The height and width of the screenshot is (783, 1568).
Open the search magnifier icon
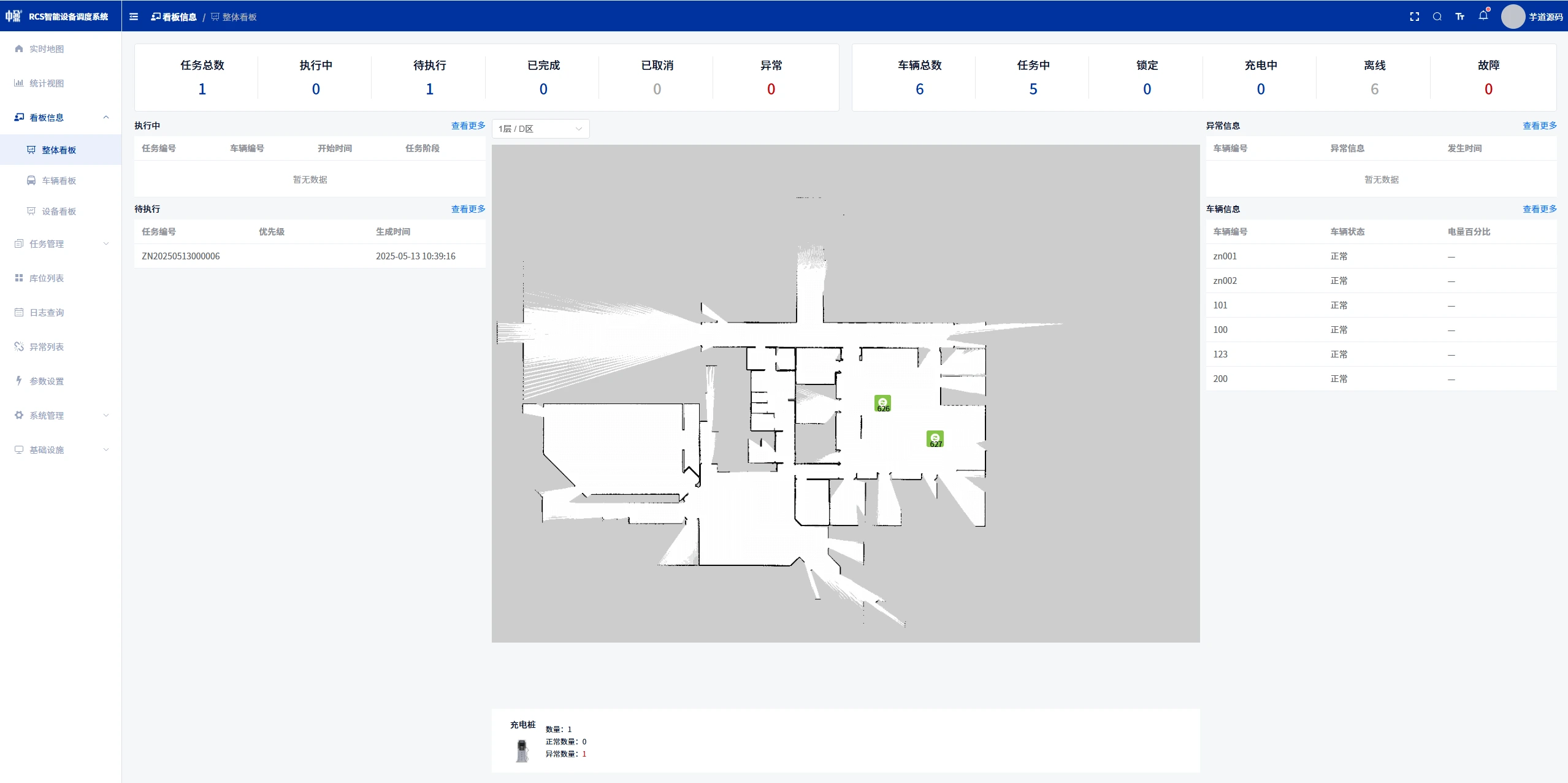tap(1437, 17)
